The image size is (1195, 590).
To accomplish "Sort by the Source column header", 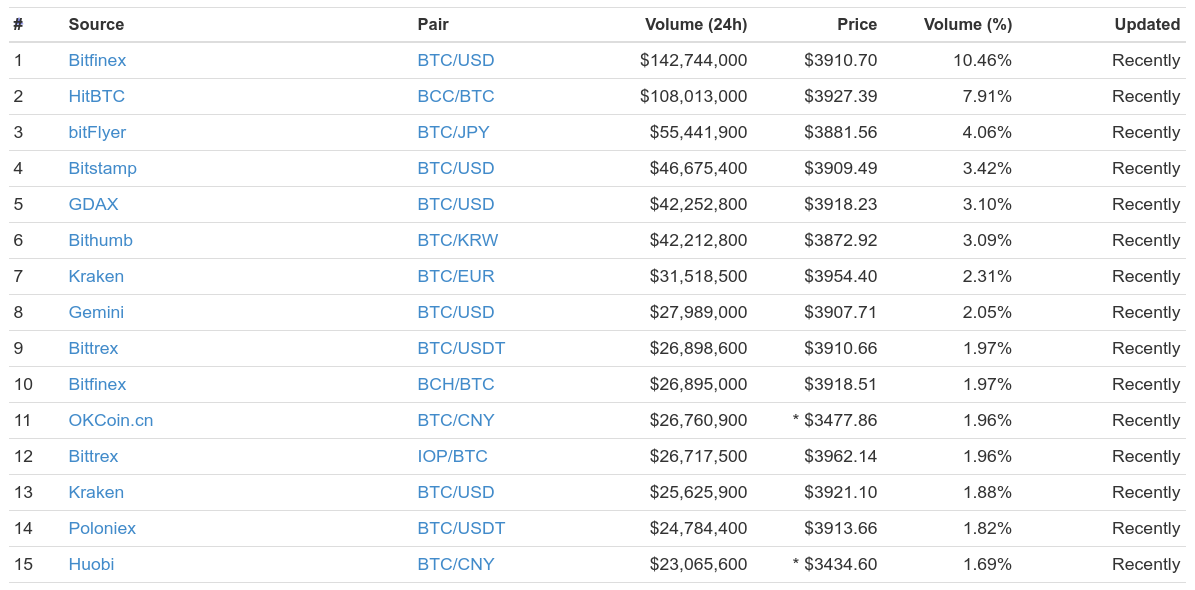I will (x=96, y=24).
